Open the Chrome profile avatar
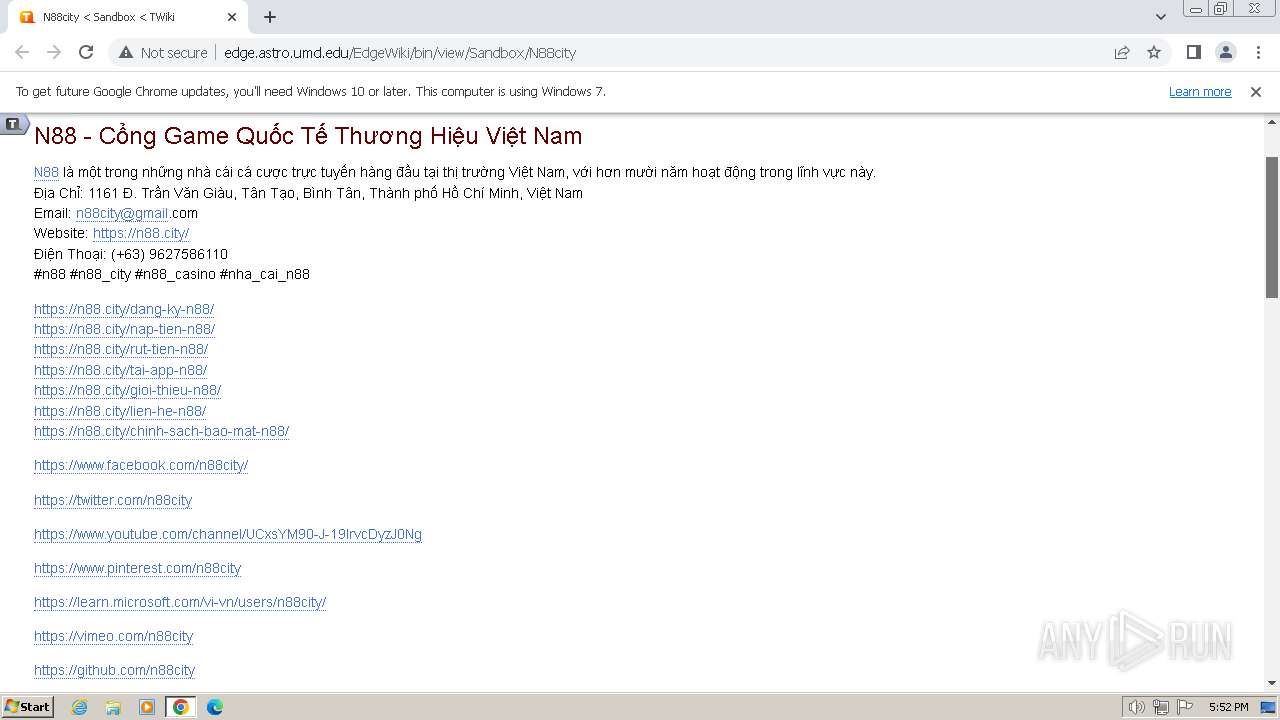1280x720 pixels. pos(1225,52)
